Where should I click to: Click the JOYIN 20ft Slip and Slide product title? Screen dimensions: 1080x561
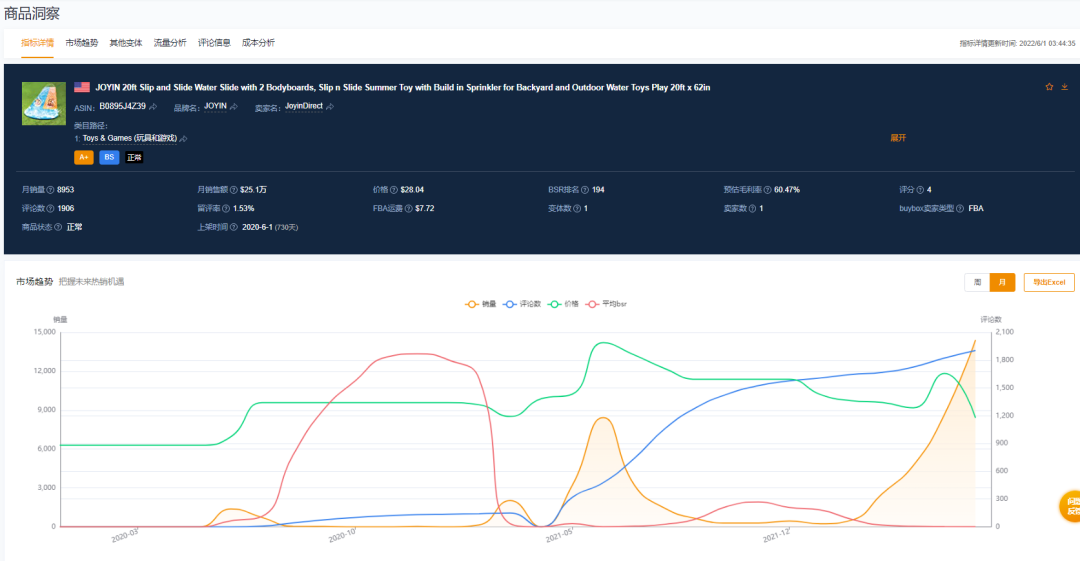point(402,88)
